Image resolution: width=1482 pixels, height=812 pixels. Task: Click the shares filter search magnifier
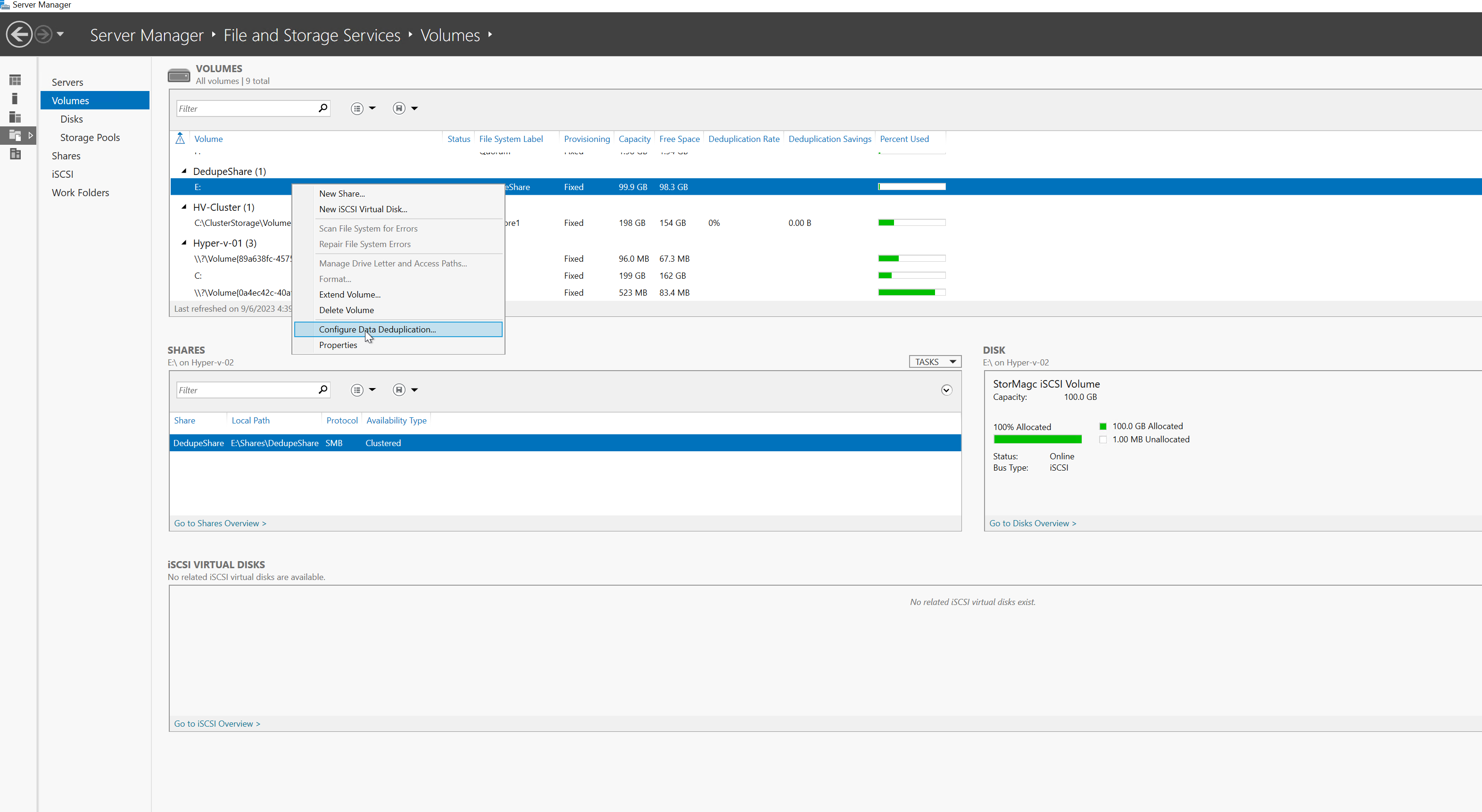[x=323, y=389]
